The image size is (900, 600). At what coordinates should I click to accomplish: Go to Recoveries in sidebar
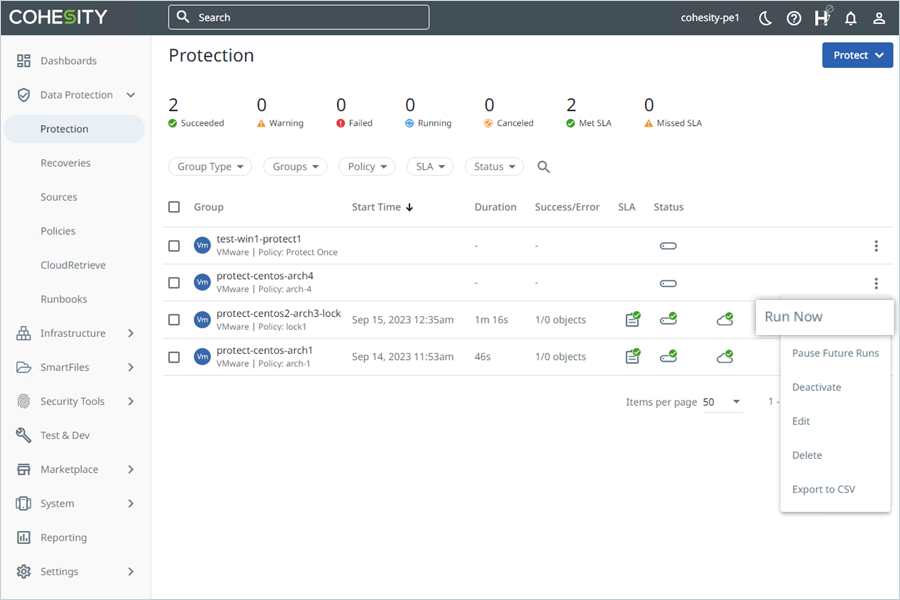tap(65, 163)
